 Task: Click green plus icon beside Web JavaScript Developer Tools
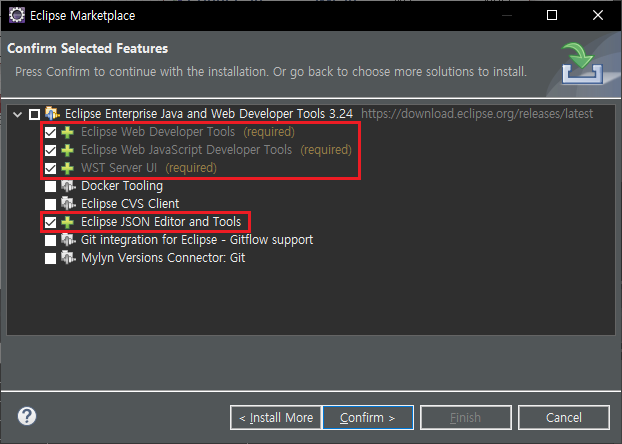coord(67,150)
